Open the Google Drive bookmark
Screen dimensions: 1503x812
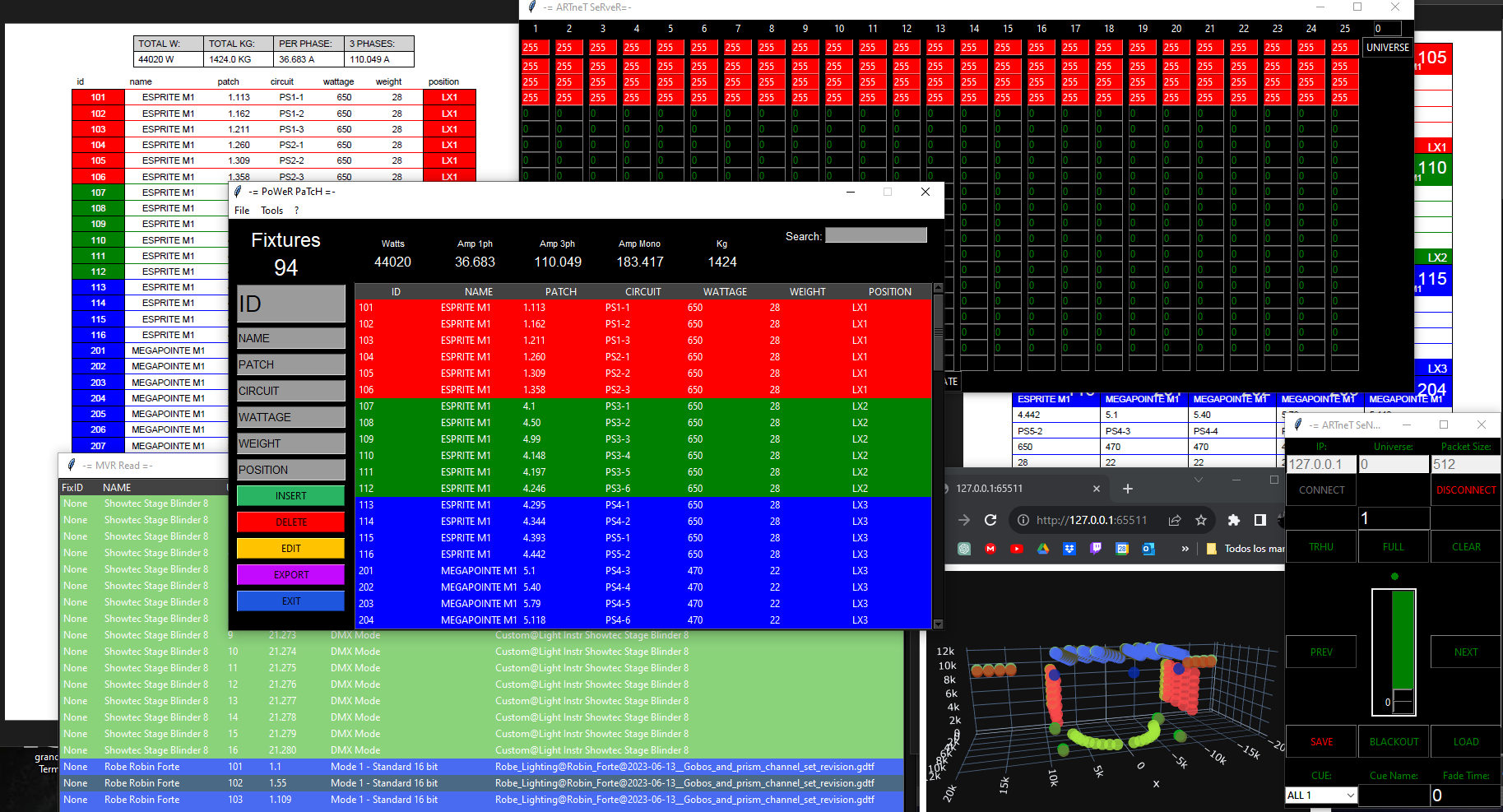click(x=1043, y=549)
